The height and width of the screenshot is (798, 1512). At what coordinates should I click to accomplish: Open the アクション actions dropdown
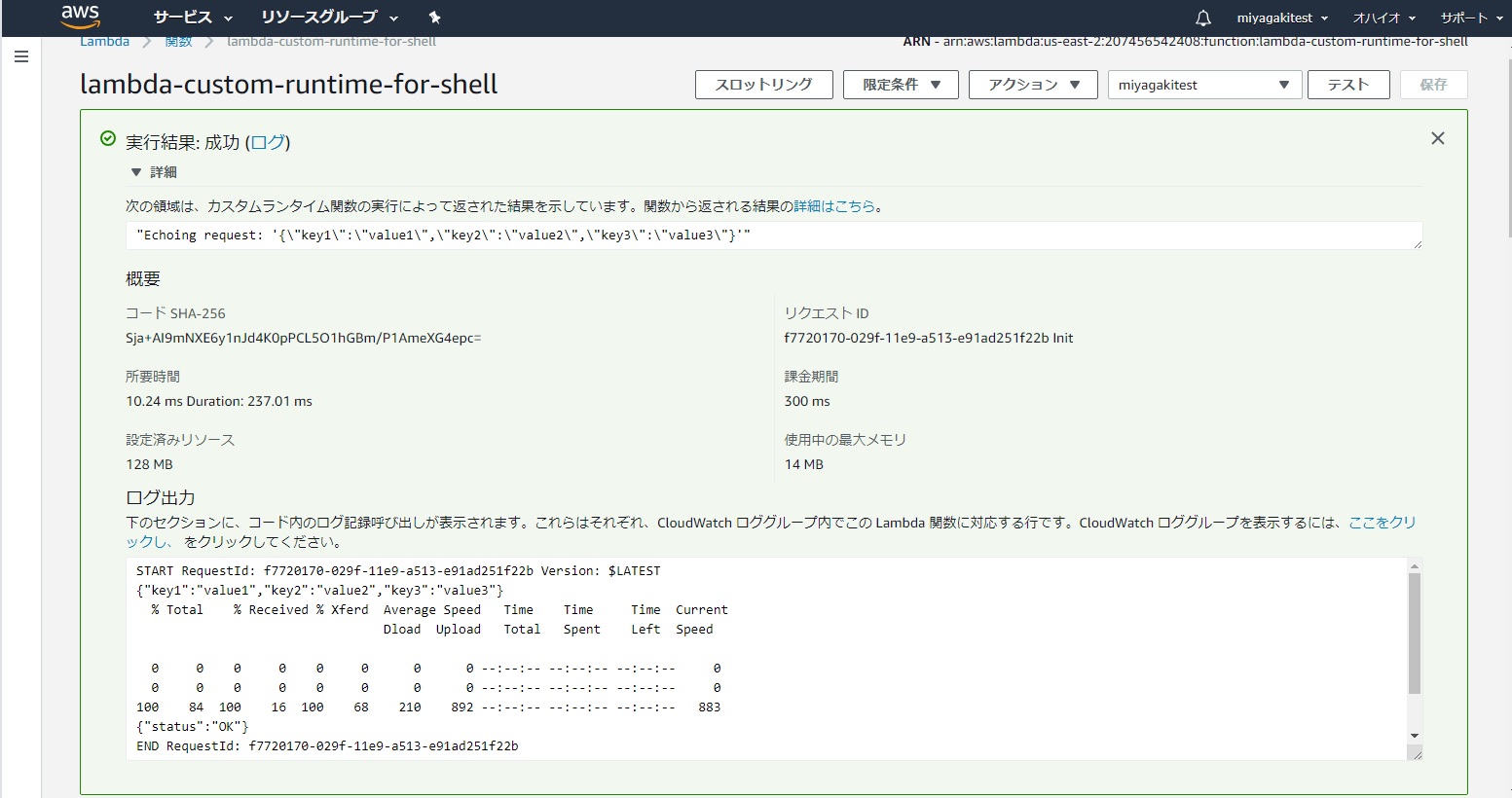pyautogui.click(x=1033, y=85)
